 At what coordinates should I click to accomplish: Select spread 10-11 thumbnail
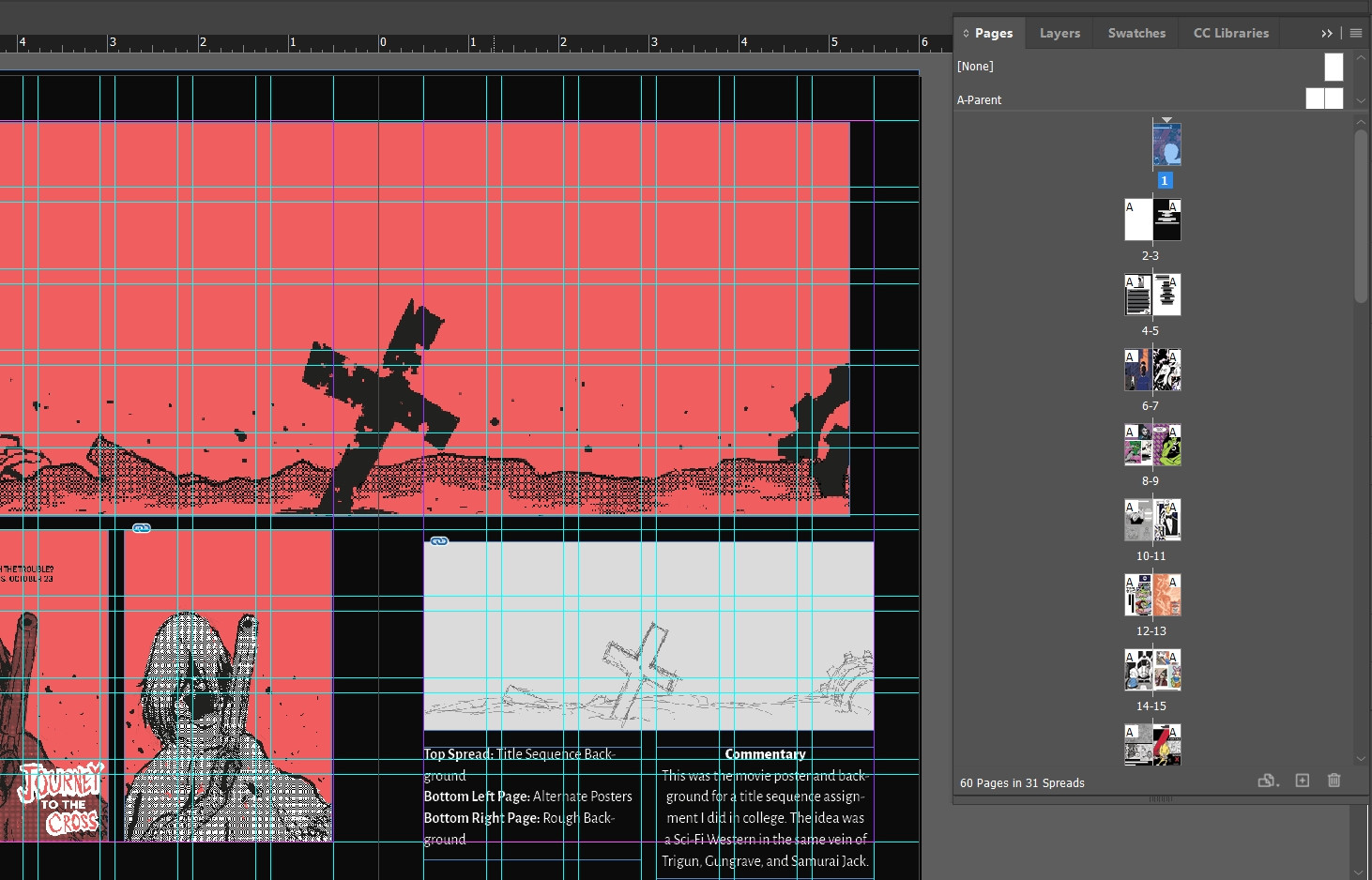click(x=1152, y=520)
